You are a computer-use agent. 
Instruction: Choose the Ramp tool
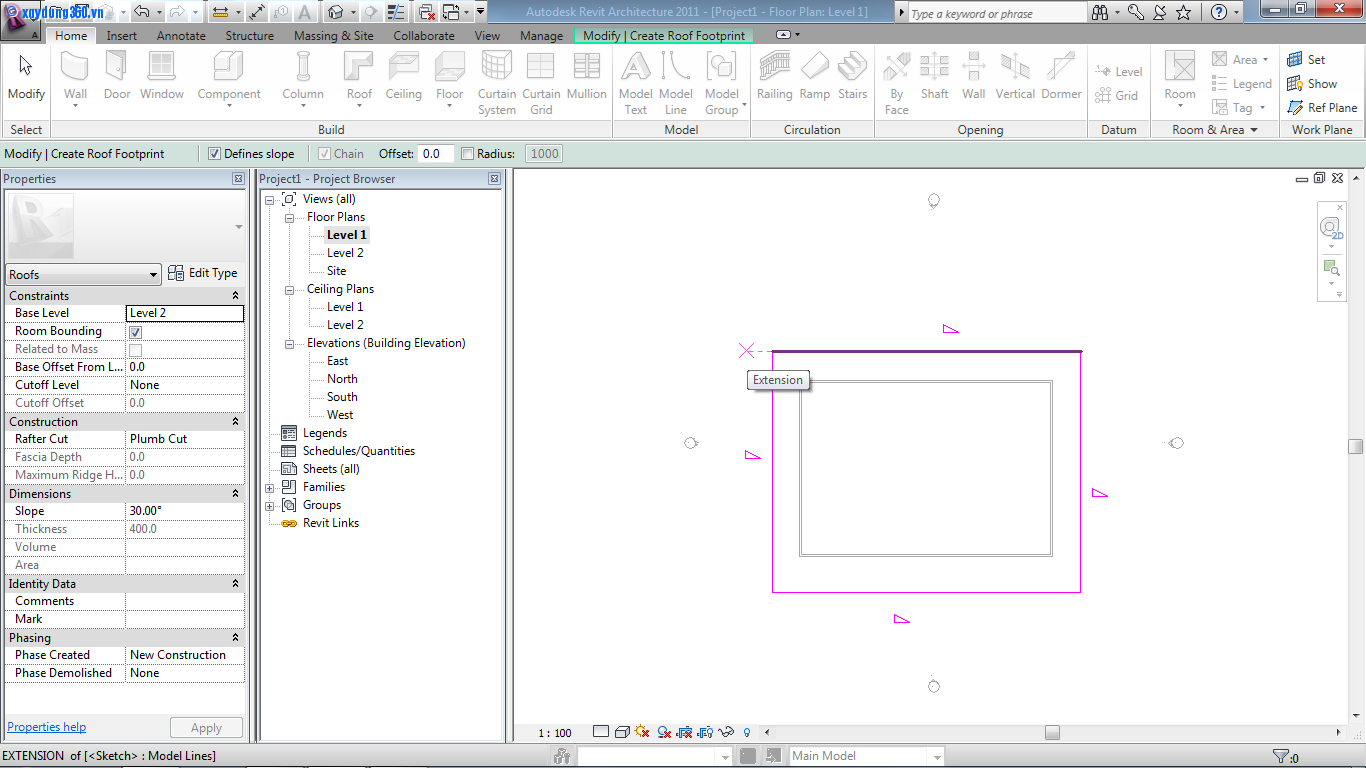coord(815,76)
